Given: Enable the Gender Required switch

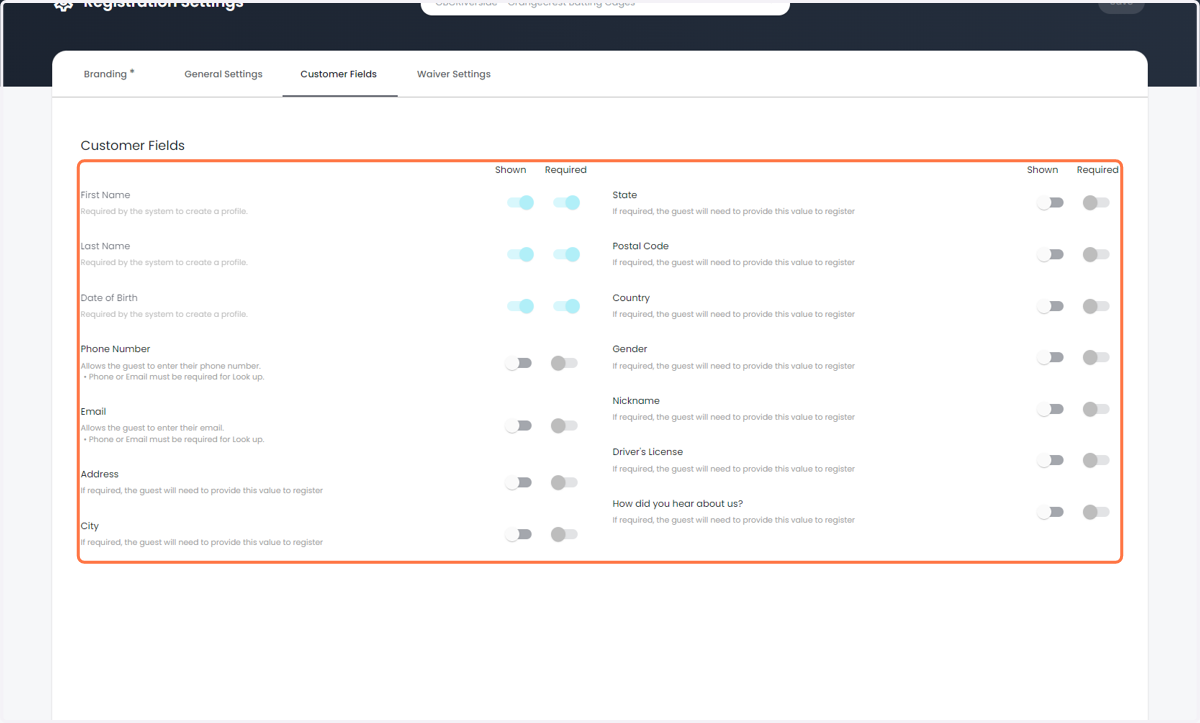Looking at the screenshot, I should click(x=1096, y=357).
